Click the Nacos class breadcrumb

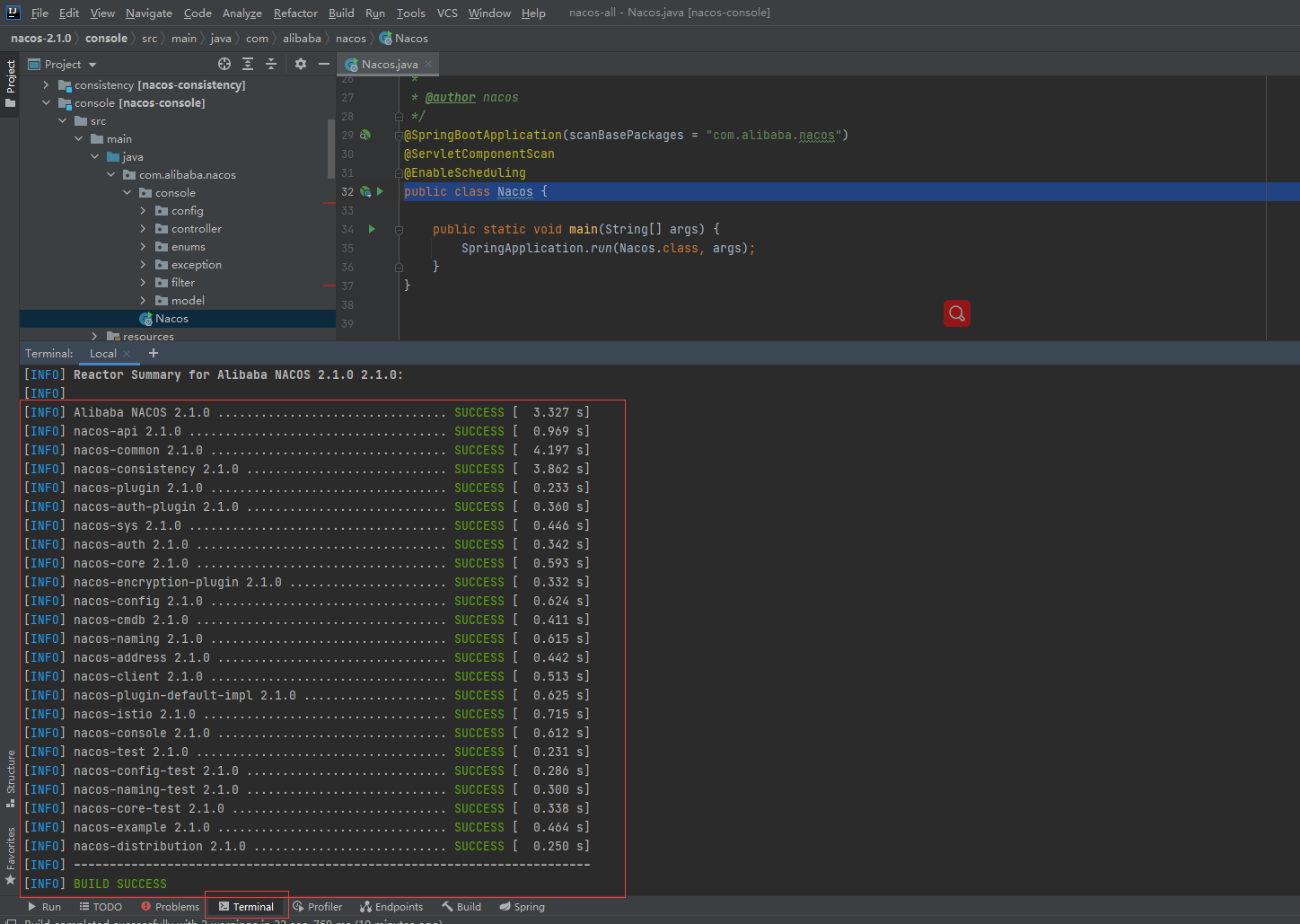coord(404,38)
